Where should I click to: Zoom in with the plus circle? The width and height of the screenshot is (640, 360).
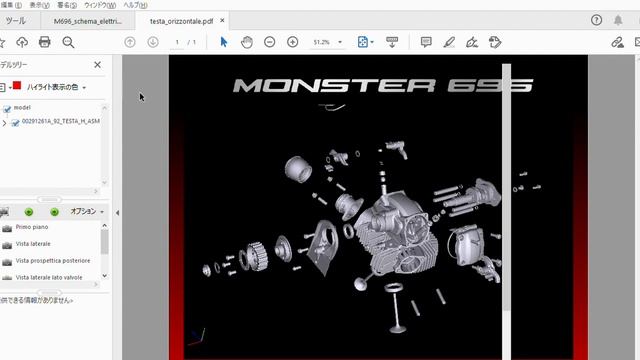(293, 42)
